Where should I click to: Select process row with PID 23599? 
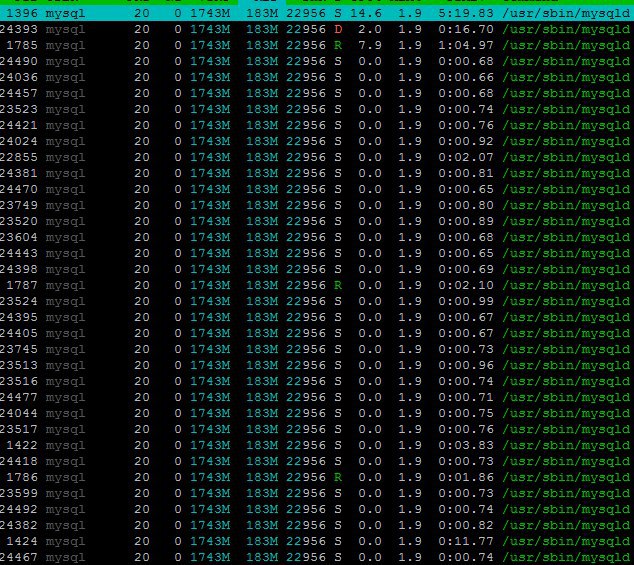coord(317,493)
